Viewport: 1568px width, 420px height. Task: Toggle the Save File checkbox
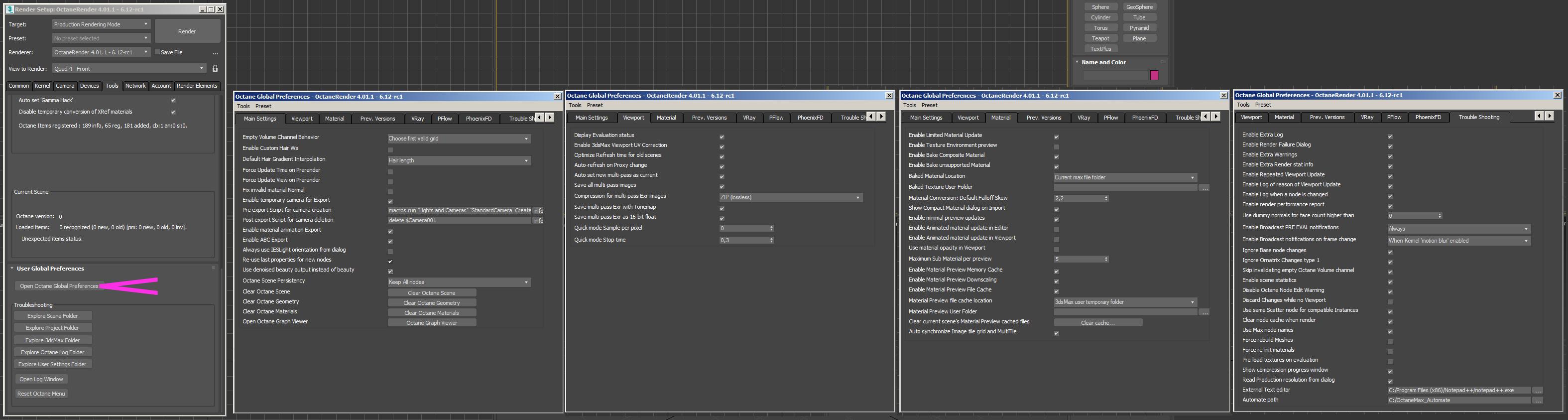tap(157, 52)
